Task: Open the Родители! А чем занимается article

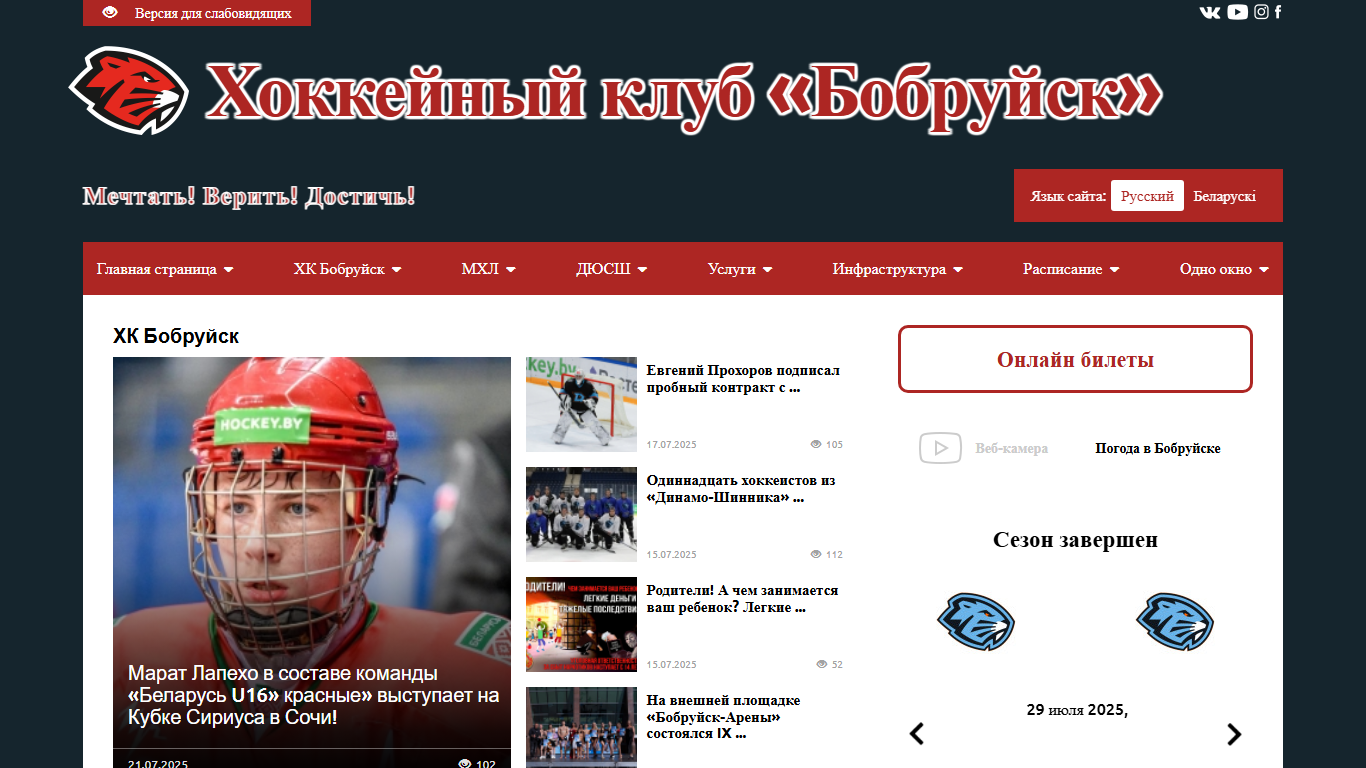Action: click(742, 599)
